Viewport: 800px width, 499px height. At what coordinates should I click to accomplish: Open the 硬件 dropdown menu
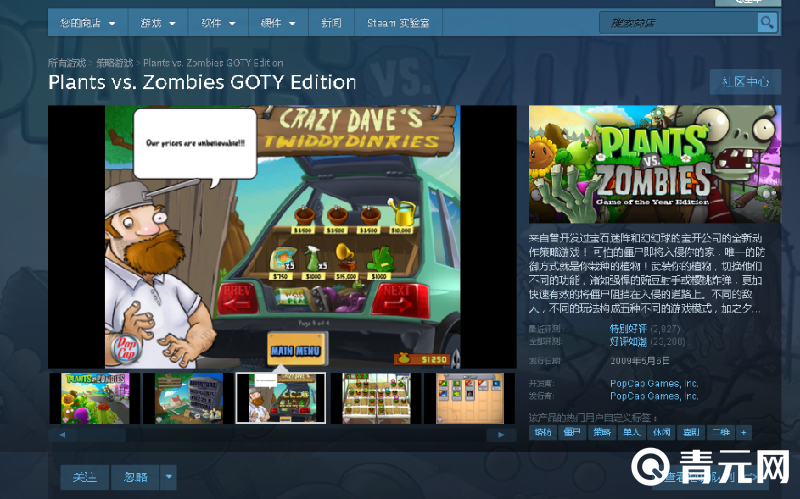point(278,23)
